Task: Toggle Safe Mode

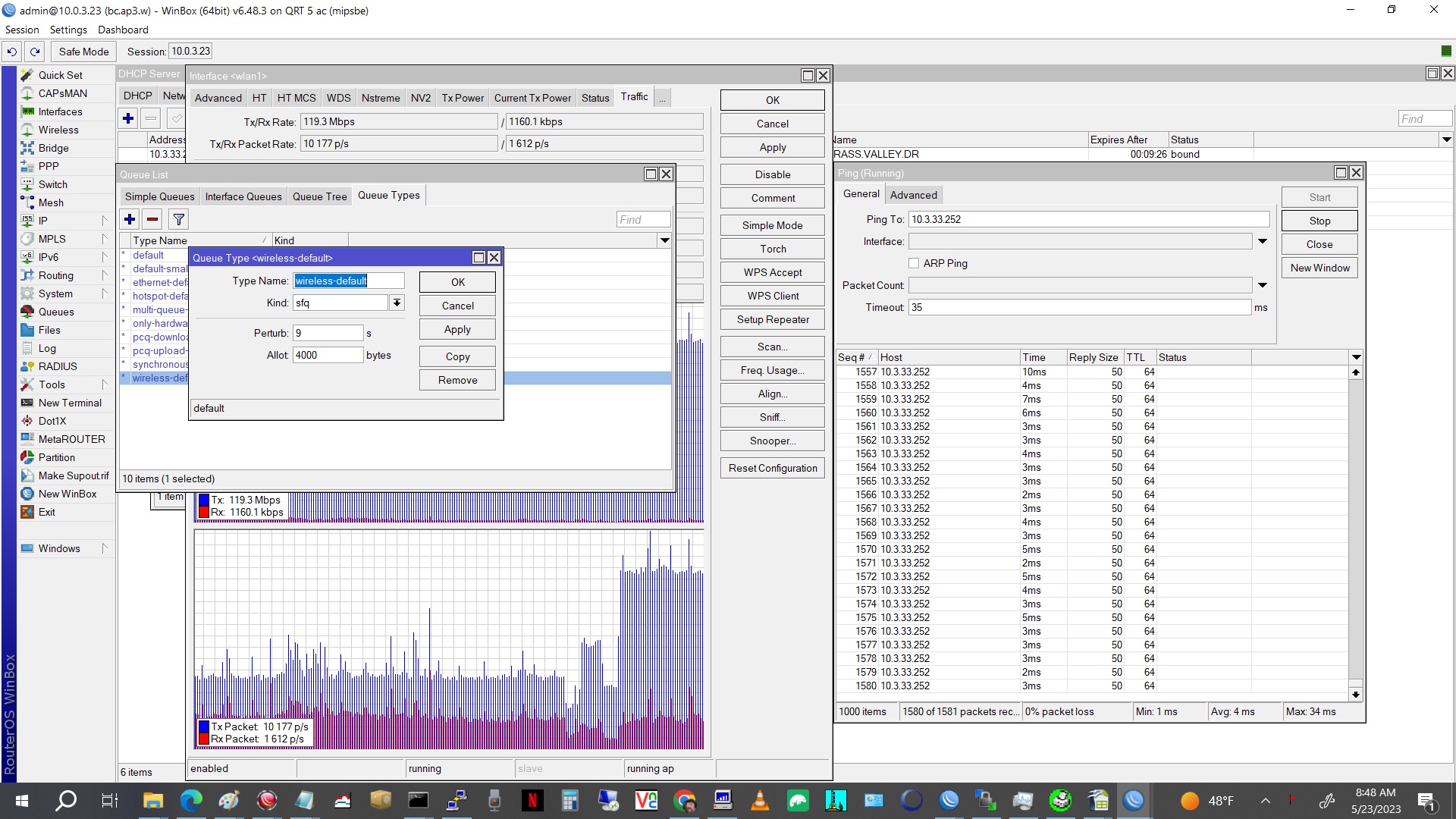Action: tap(83, 51)
